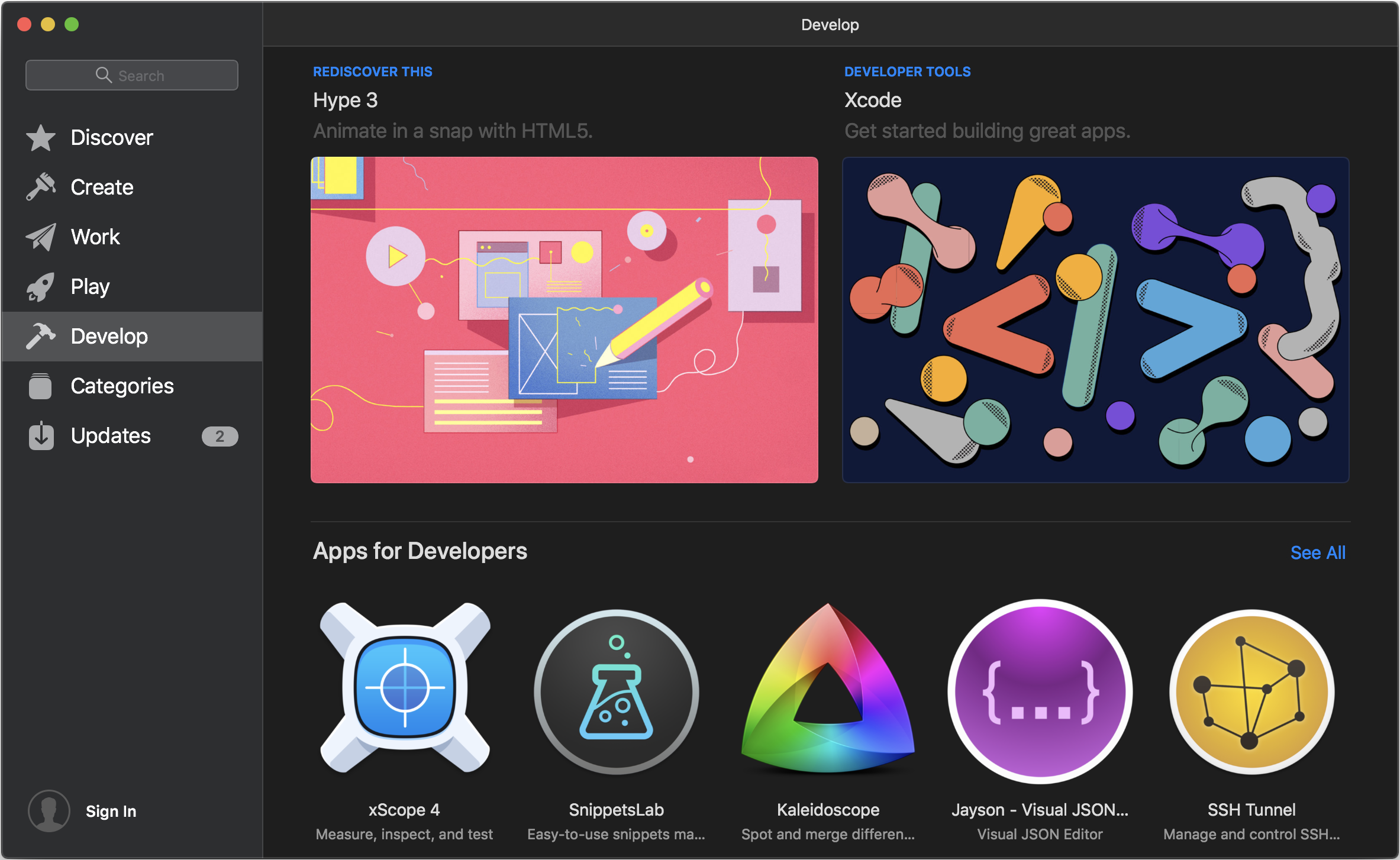Open the Updates sidebar label
The image size is (1400, 860).
111,436
